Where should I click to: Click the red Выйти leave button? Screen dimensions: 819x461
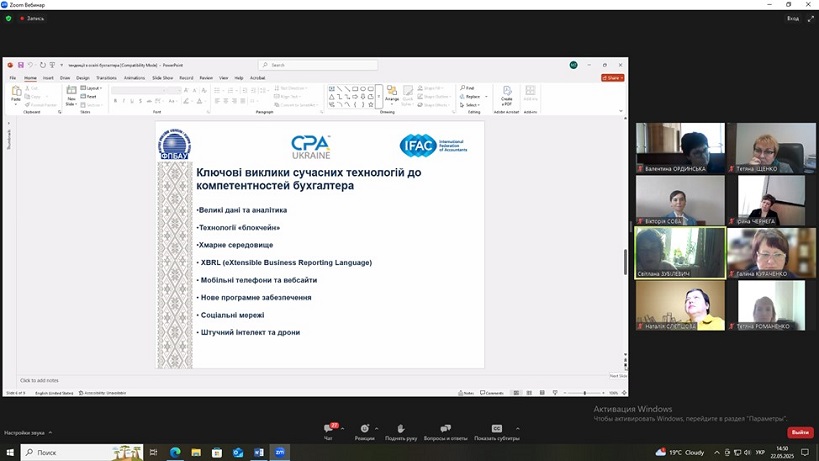tap(800, 432)
